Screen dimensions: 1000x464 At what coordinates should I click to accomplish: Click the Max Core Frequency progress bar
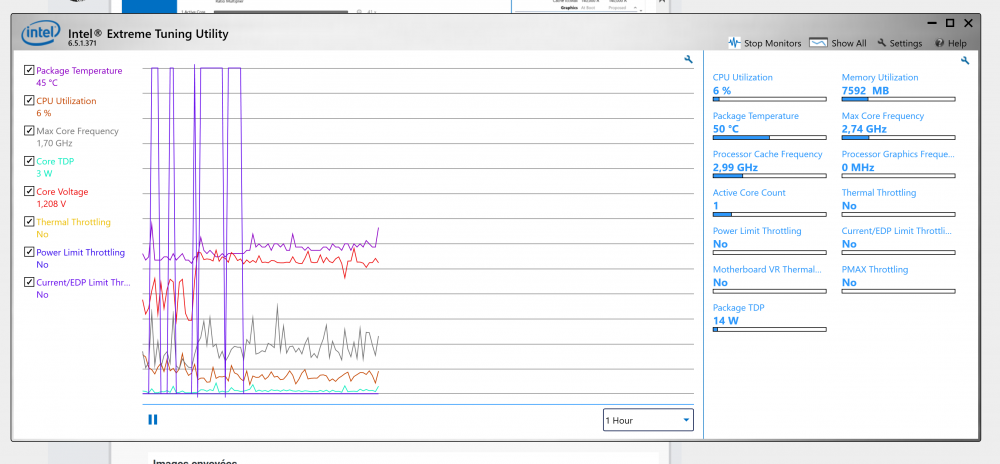click(899, 138)
